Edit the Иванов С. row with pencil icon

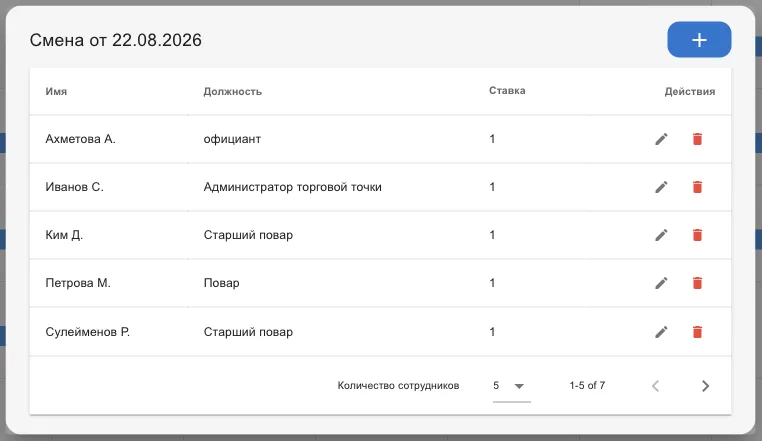pos(661,187)
